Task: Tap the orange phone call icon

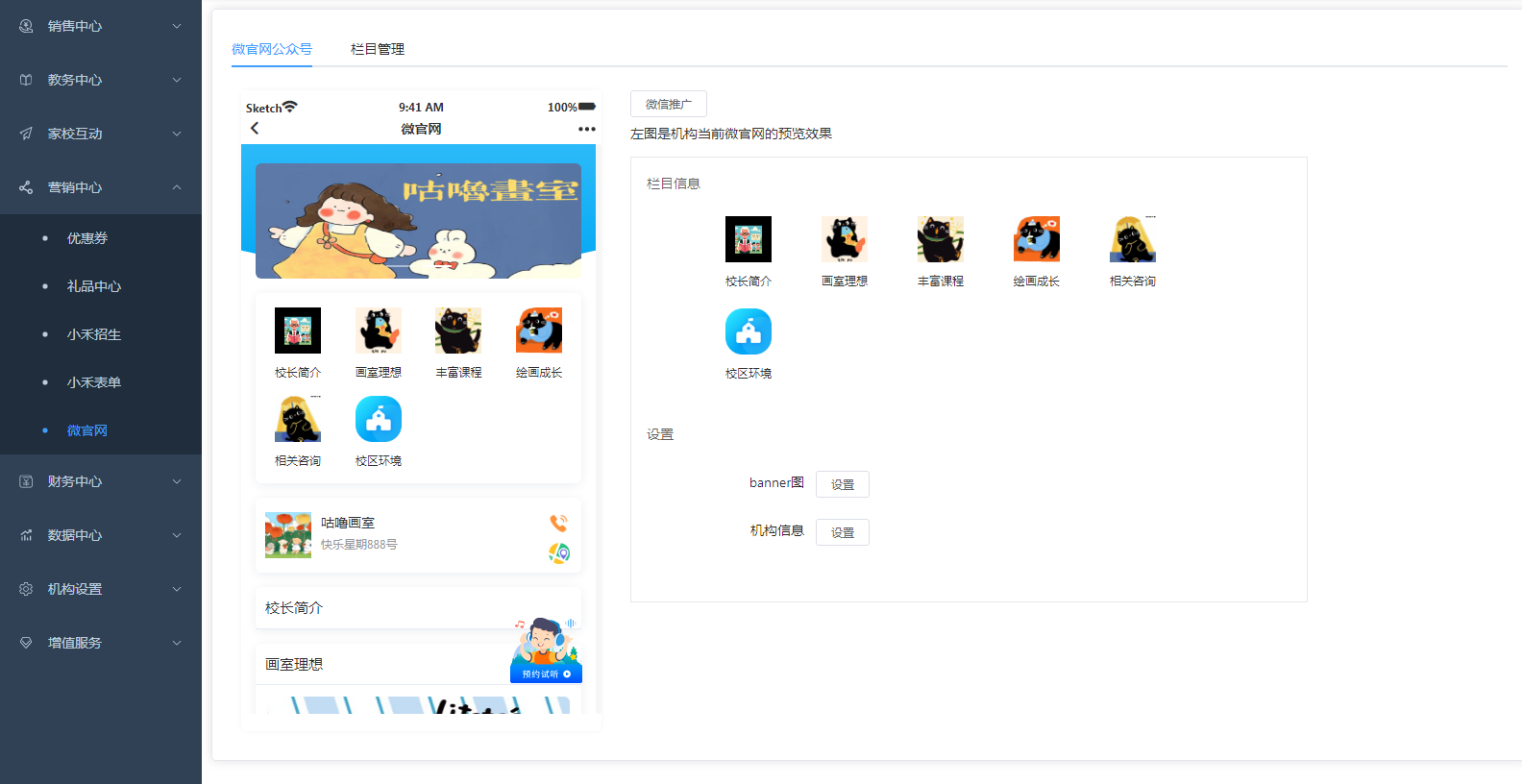Action: click(x=558, y=523)
